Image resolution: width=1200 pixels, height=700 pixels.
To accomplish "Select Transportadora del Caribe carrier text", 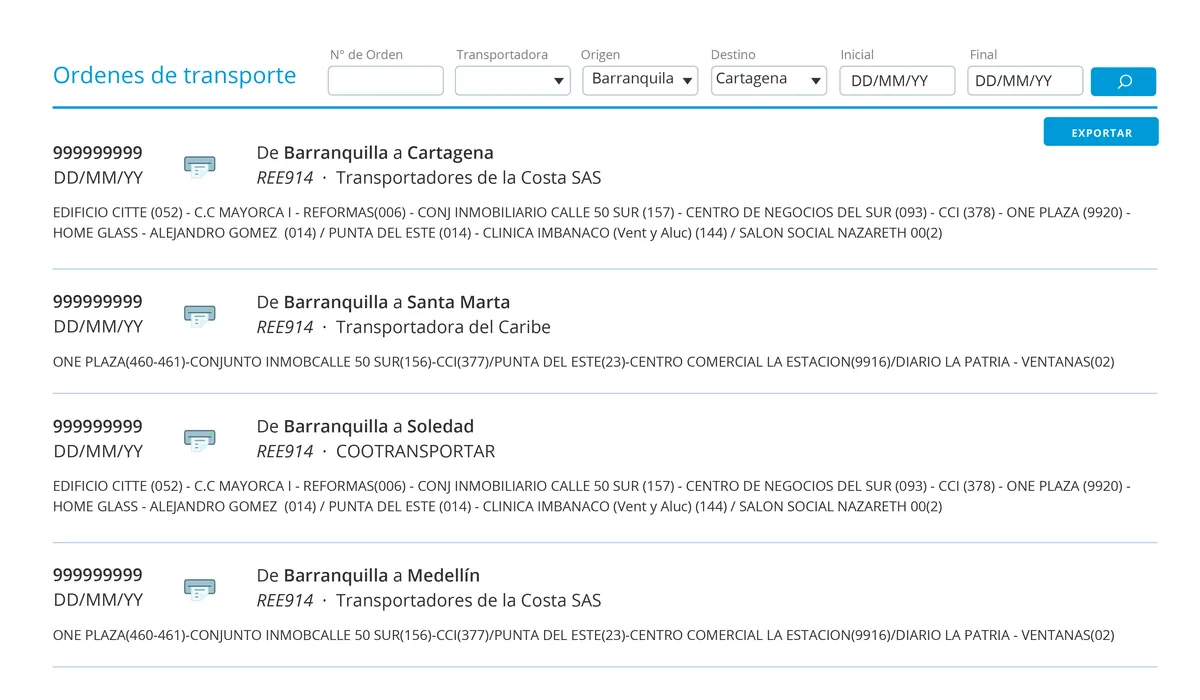I will click(x=443, y=327).
